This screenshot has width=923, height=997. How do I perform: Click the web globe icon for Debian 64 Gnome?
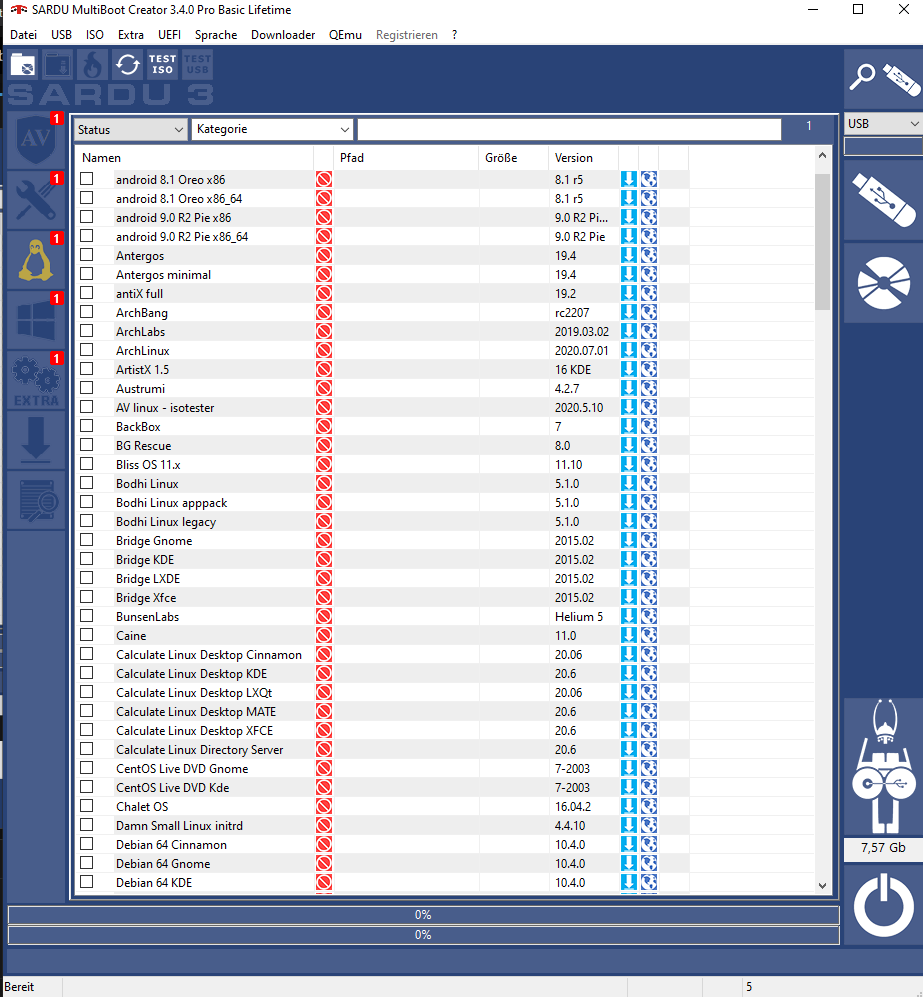click(x=649, y=863)
